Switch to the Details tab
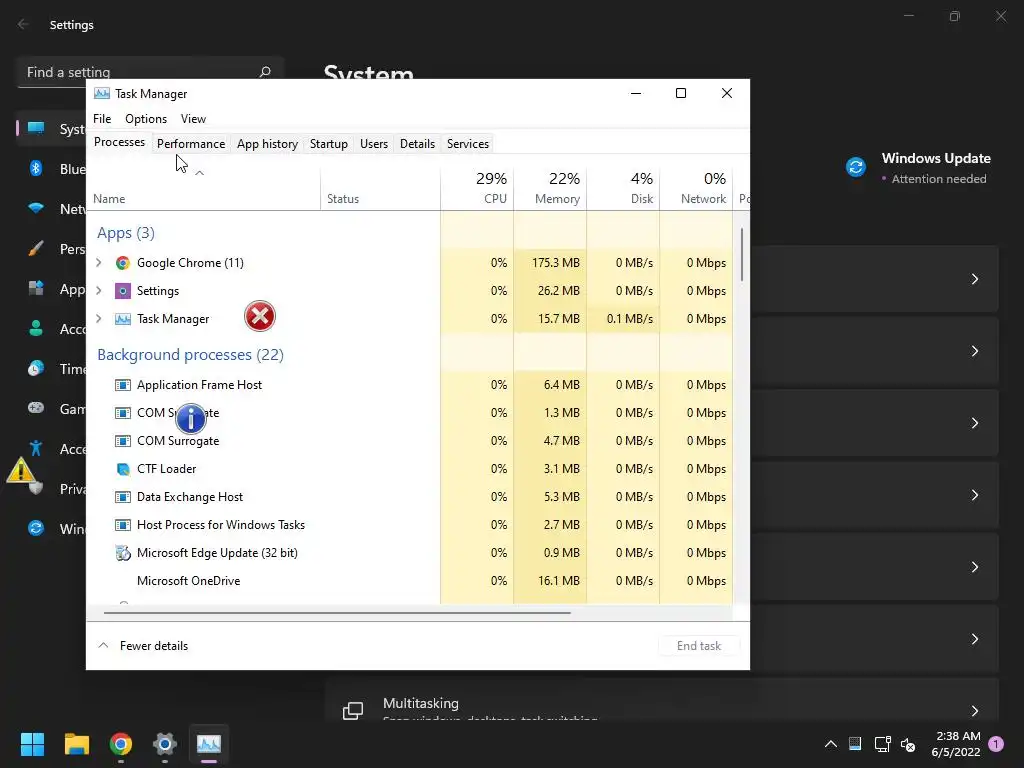The height and width of the screenshot is (768, 1024). (417, 144)
